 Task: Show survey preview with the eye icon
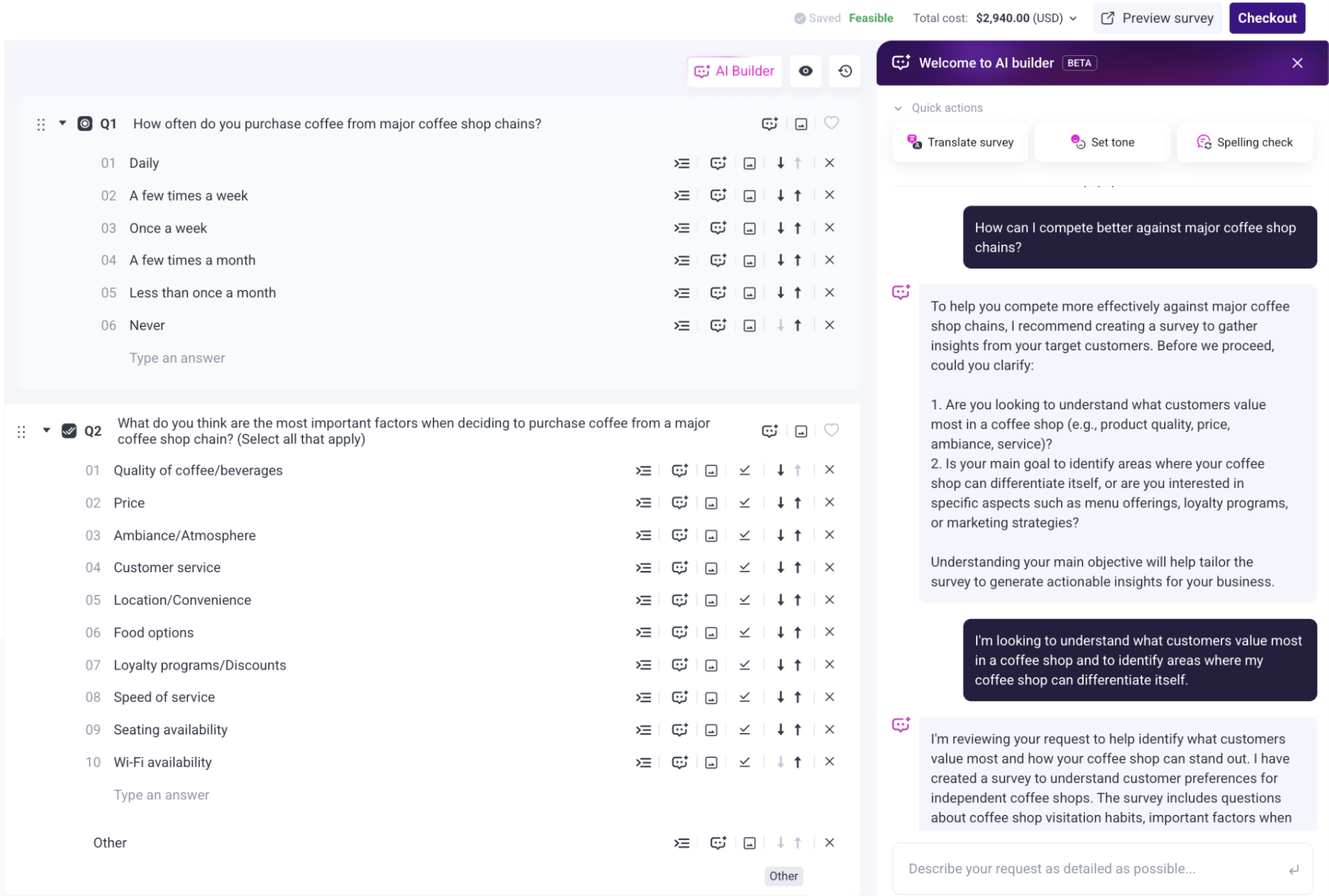[805, 70]
